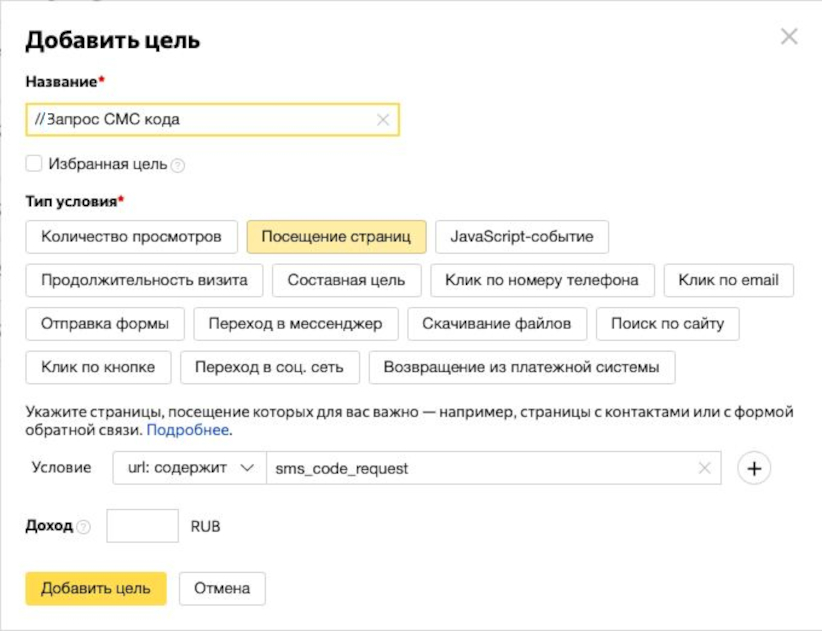Enable the Избранная цель checkbox
This screenshot has width=822, height=631.
(34, 164)
